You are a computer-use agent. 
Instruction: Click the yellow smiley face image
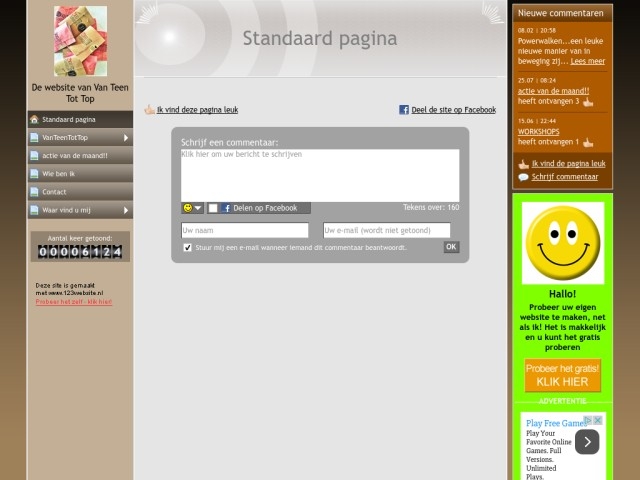coord(562,243)
